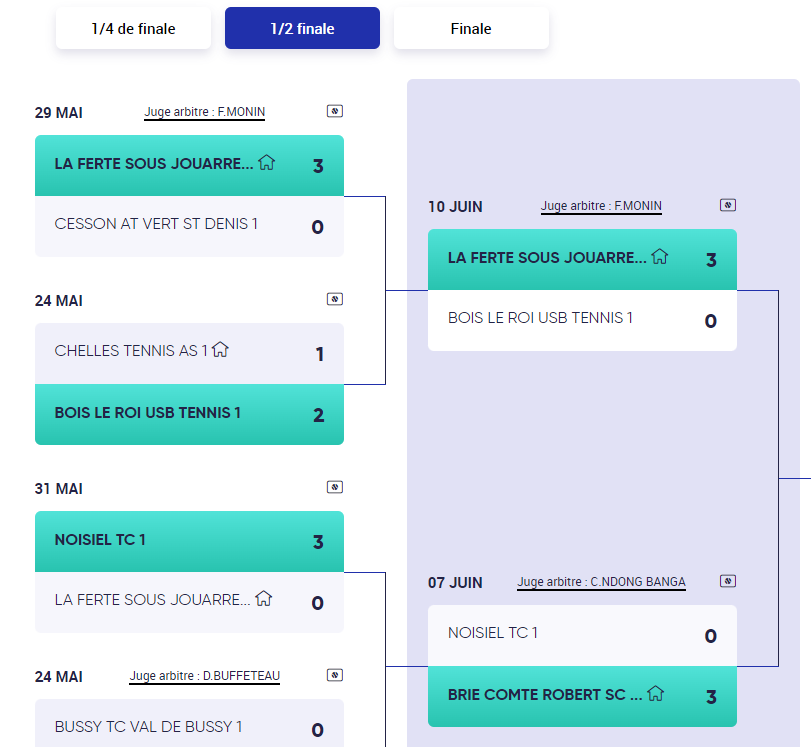Image resolution: width=811 pixels, height=747 pixels.
Task: Select Bois Le Roi USB Tennis 1 winner row
Action: point(189,414)
